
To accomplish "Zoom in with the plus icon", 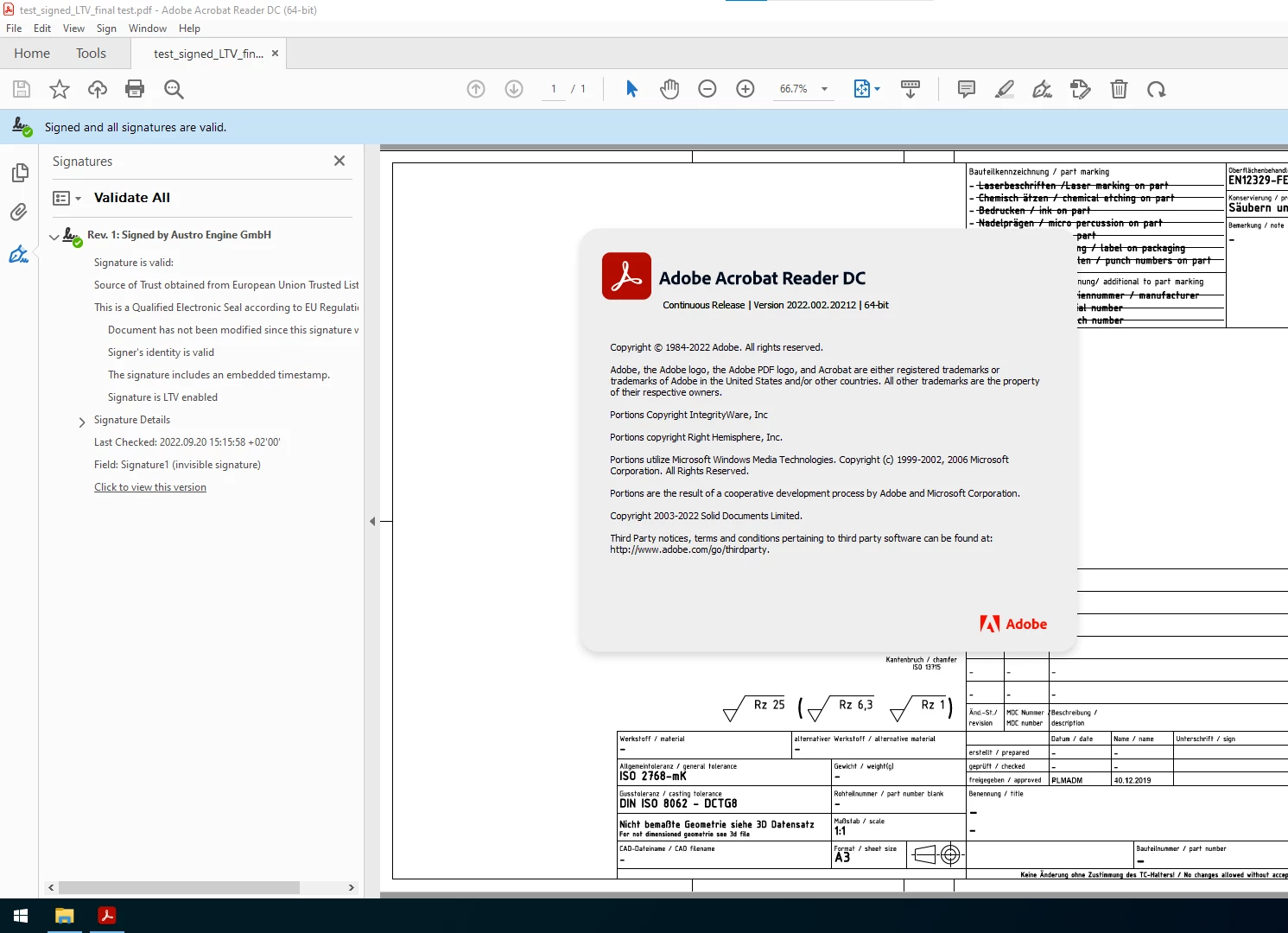I will point(746,89).
